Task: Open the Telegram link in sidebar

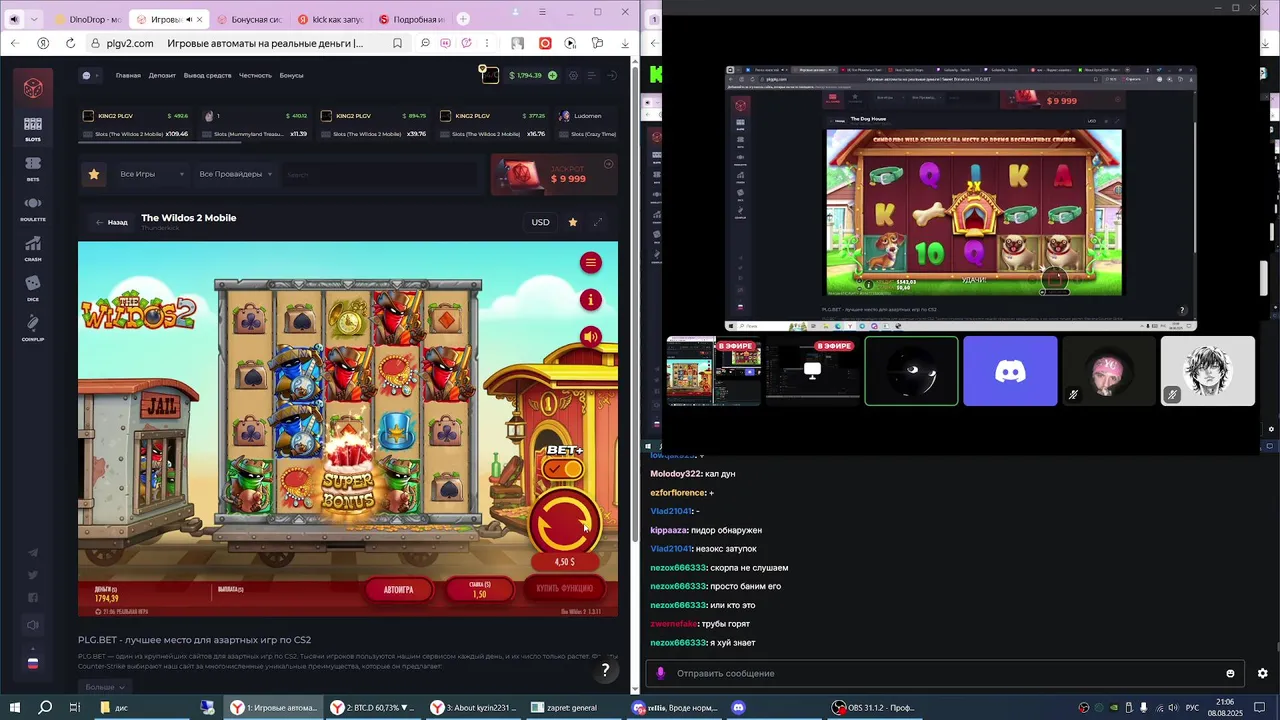Action: point(33,552)
